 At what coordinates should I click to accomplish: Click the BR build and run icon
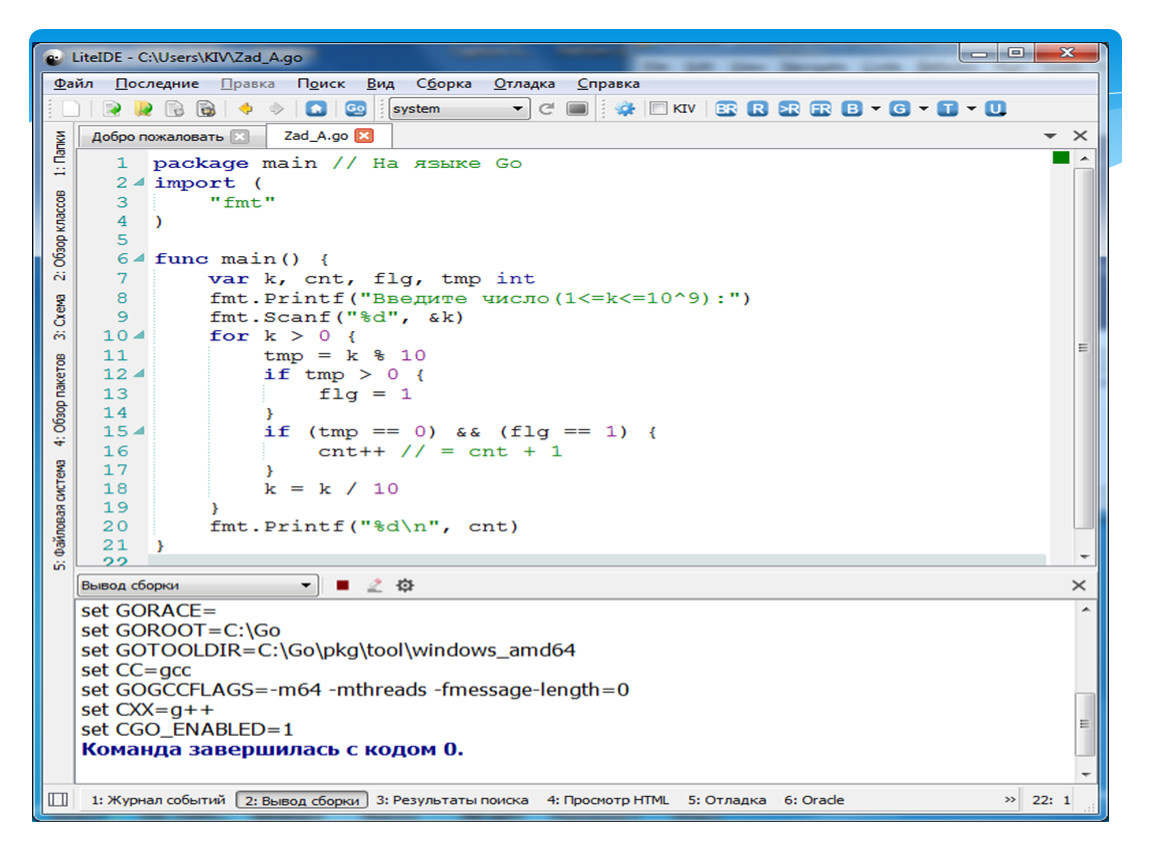726,109
